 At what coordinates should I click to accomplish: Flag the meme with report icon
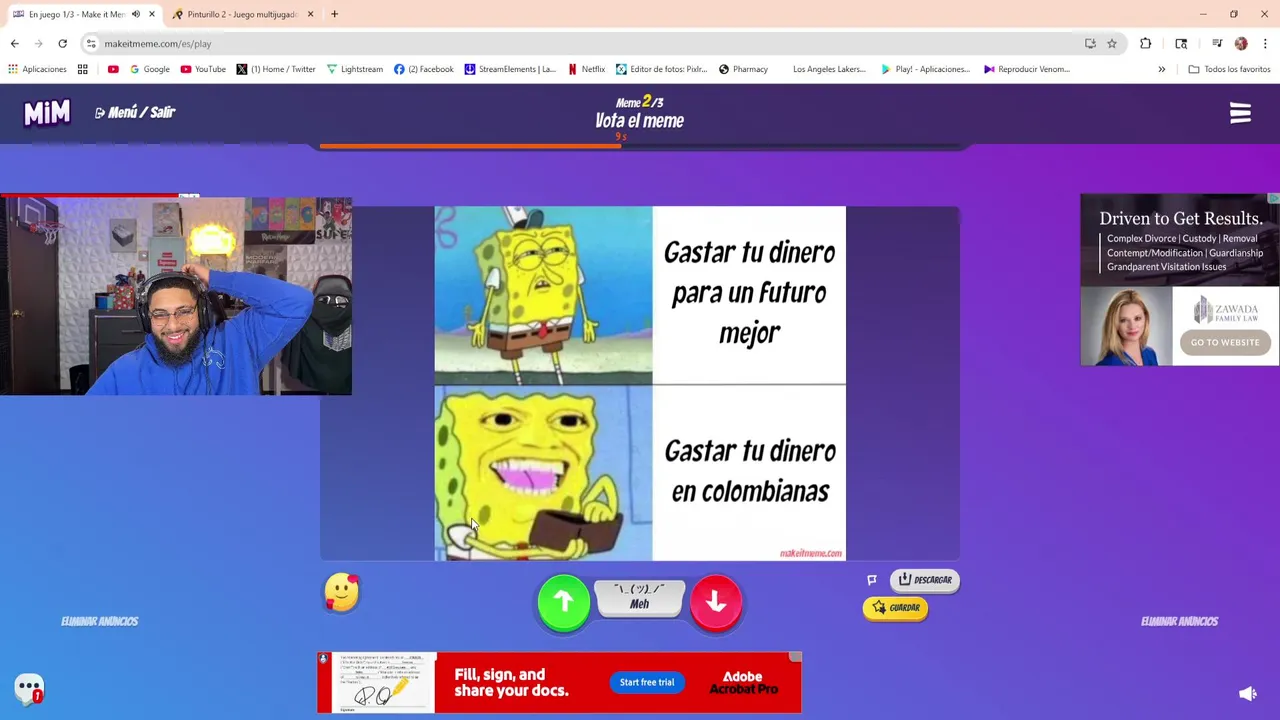(872, 580)
